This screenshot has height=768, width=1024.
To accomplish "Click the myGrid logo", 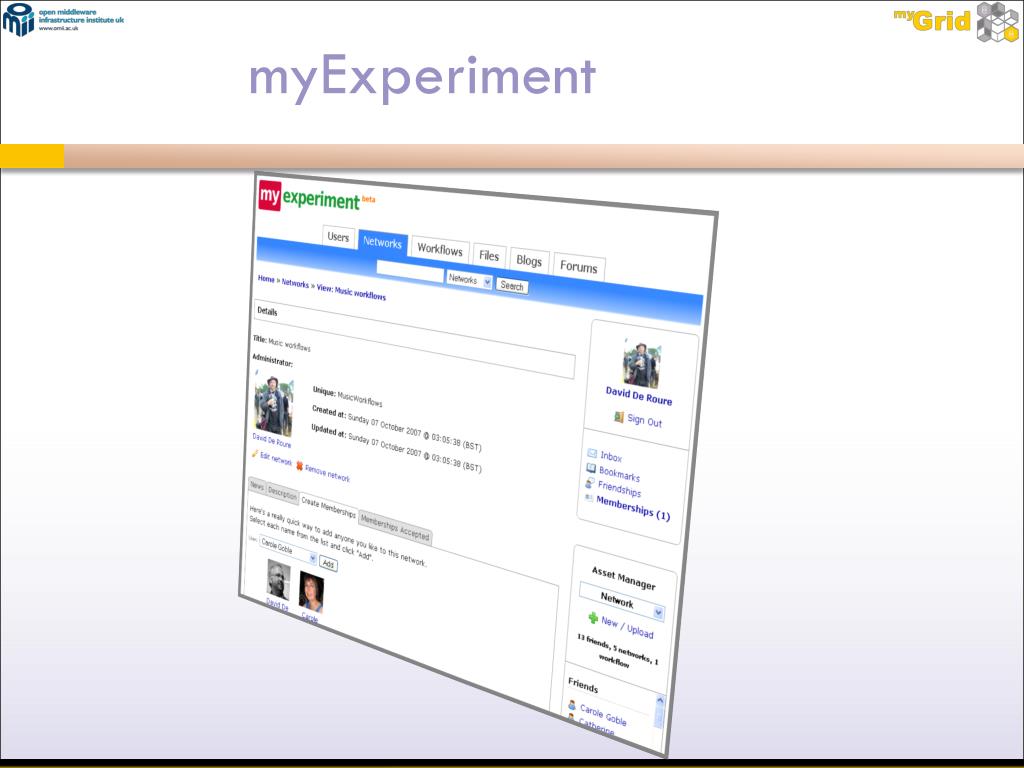I will pos(956,22).
